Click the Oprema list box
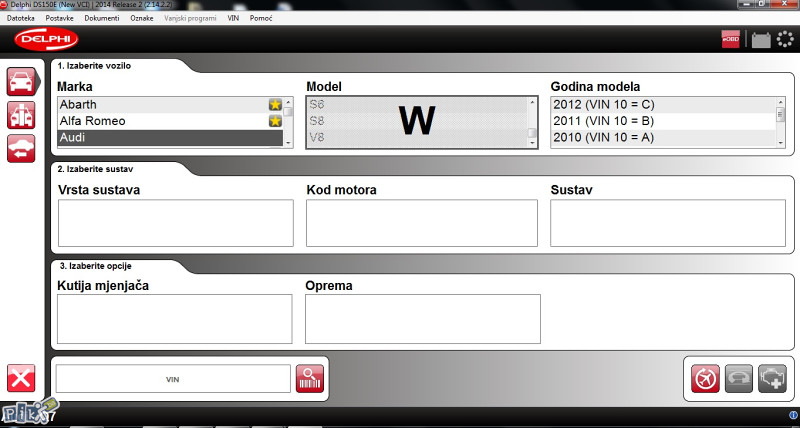Screen dimensions: 800x428 tap(422, 319)
